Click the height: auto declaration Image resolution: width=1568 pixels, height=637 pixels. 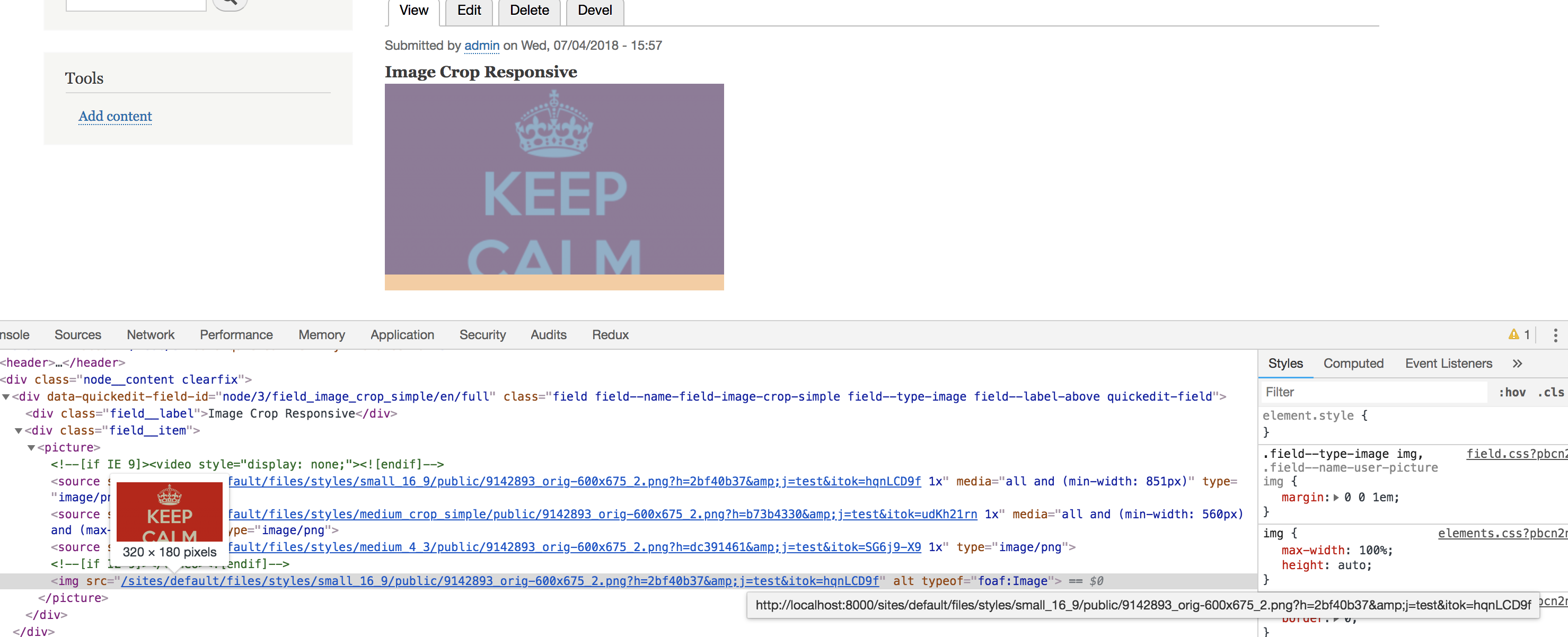click(x=1326, y=565)
